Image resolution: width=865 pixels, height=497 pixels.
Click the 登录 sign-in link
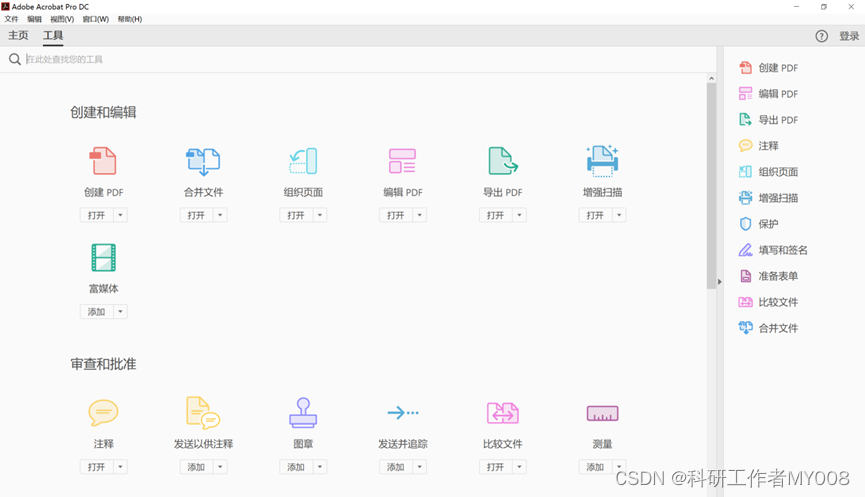pos(849,36)
